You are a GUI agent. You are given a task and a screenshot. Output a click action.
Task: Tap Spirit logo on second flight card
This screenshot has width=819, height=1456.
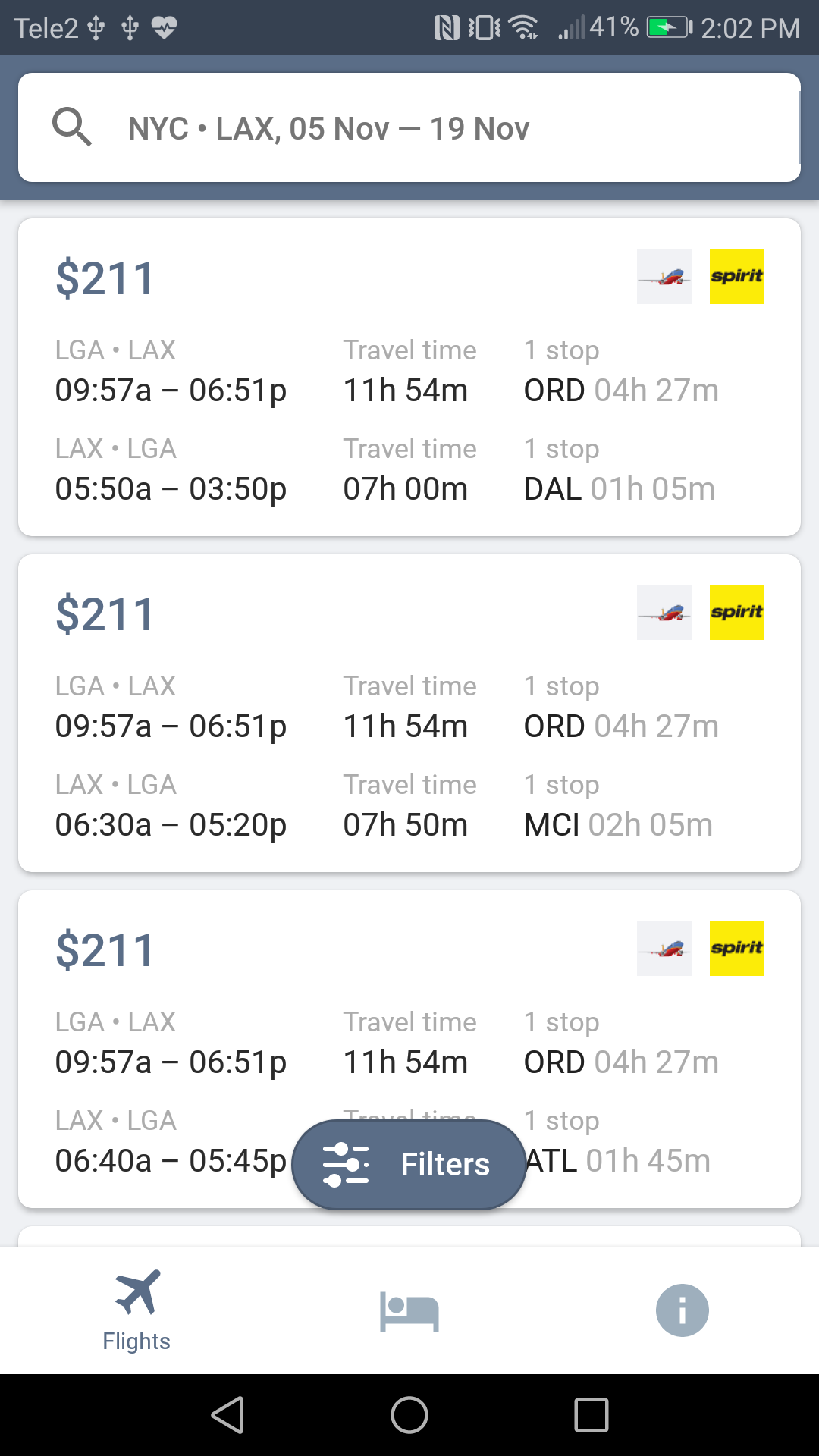736,613
